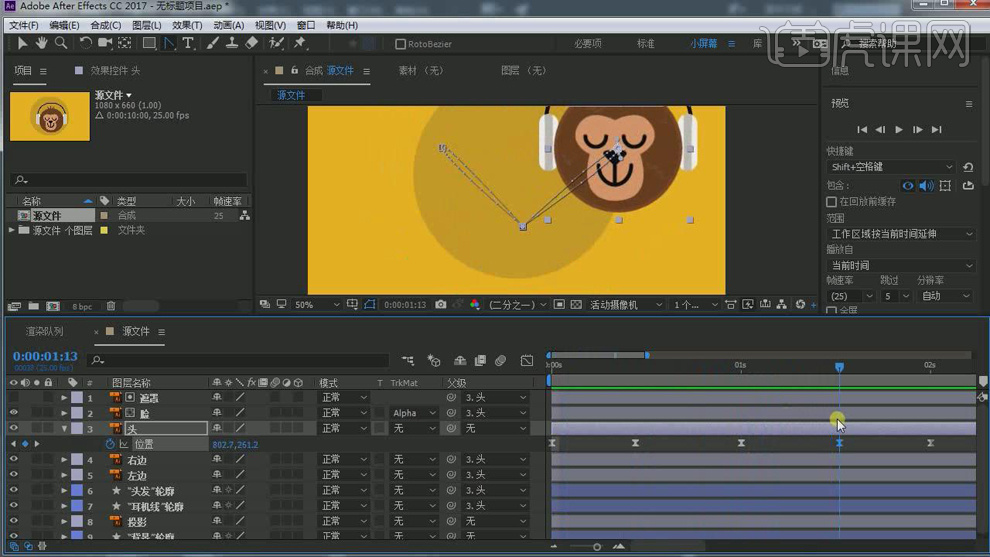Click the trash delete icon in project panel
Screen dimensions: 990x557
(111, 306)
